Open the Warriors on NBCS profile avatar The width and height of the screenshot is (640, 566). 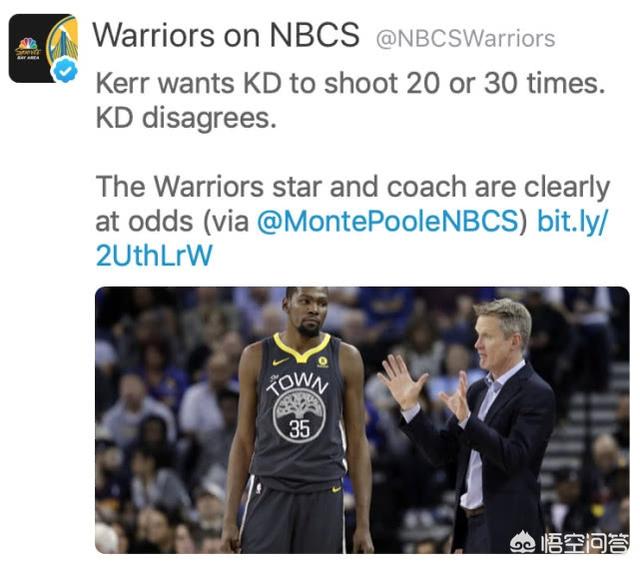tap(43, 48)
